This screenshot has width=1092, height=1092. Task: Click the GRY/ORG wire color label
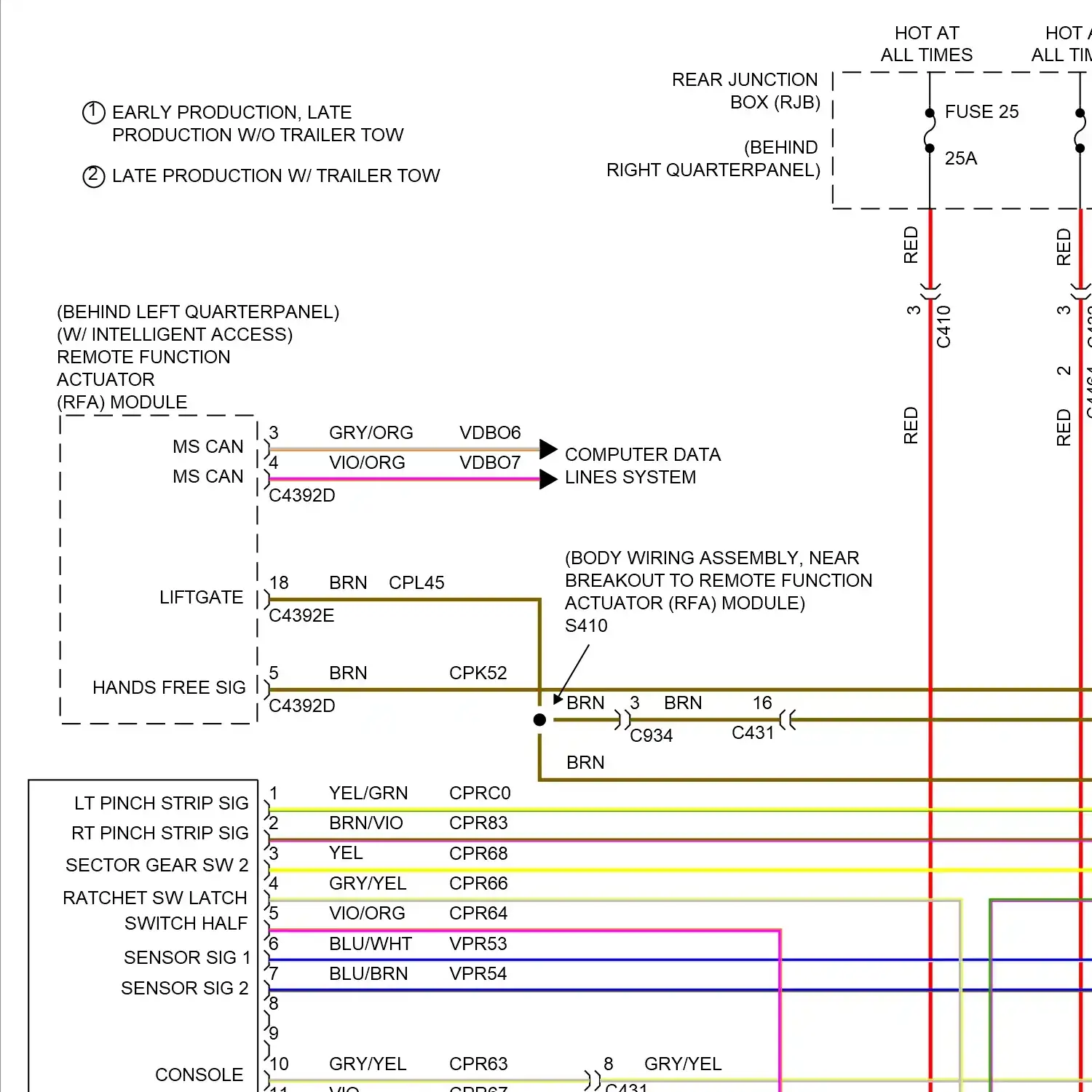pos(371,432)
